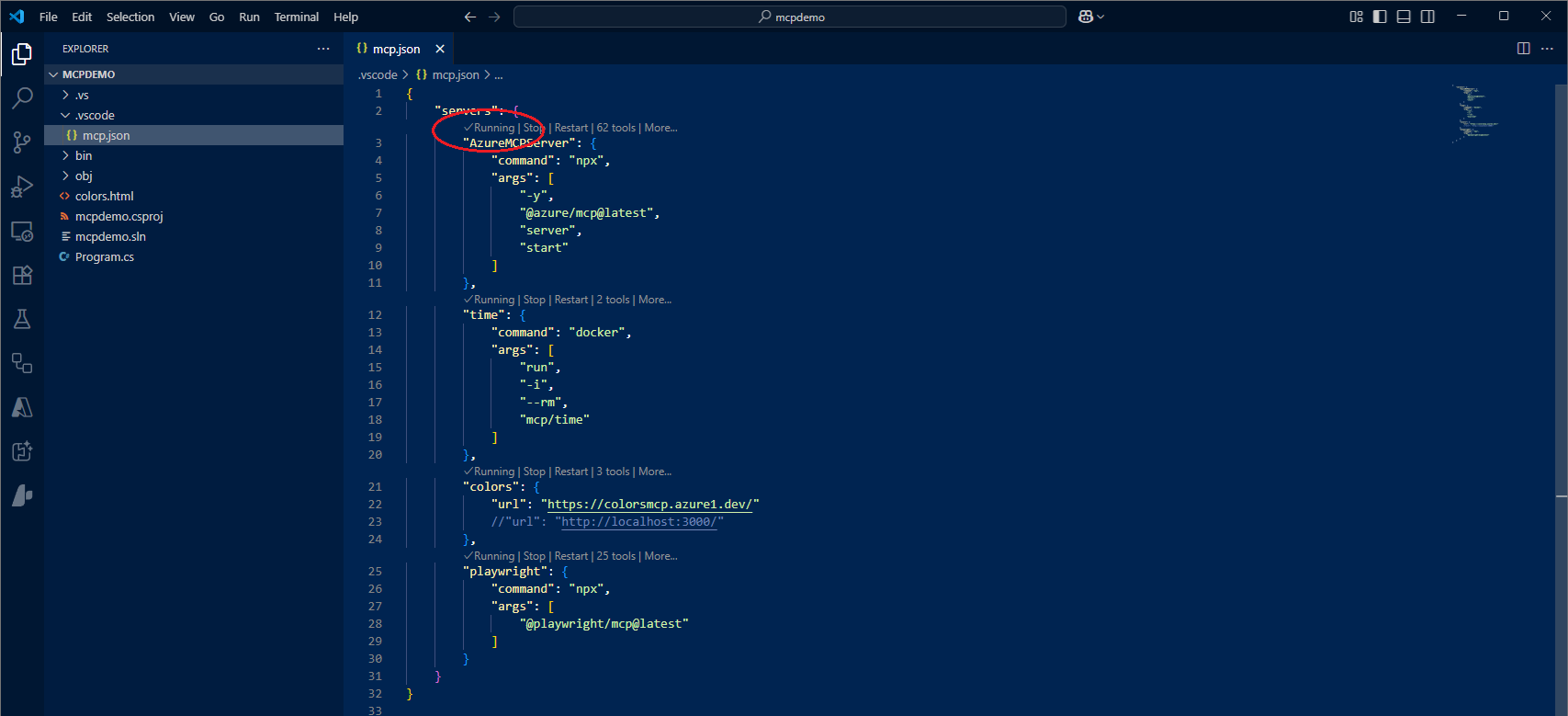The width and height of the screenshot is (1568, 716).
Task: Toggle the Primary Side Bar layout button
Action: click(x=1380, y=17)
